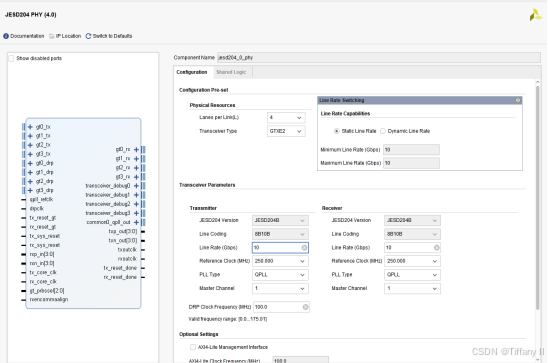Open Transmitter JESD204 Version dropdown
The width and height of the screenshot is (548, 363).
pos(280,220)
